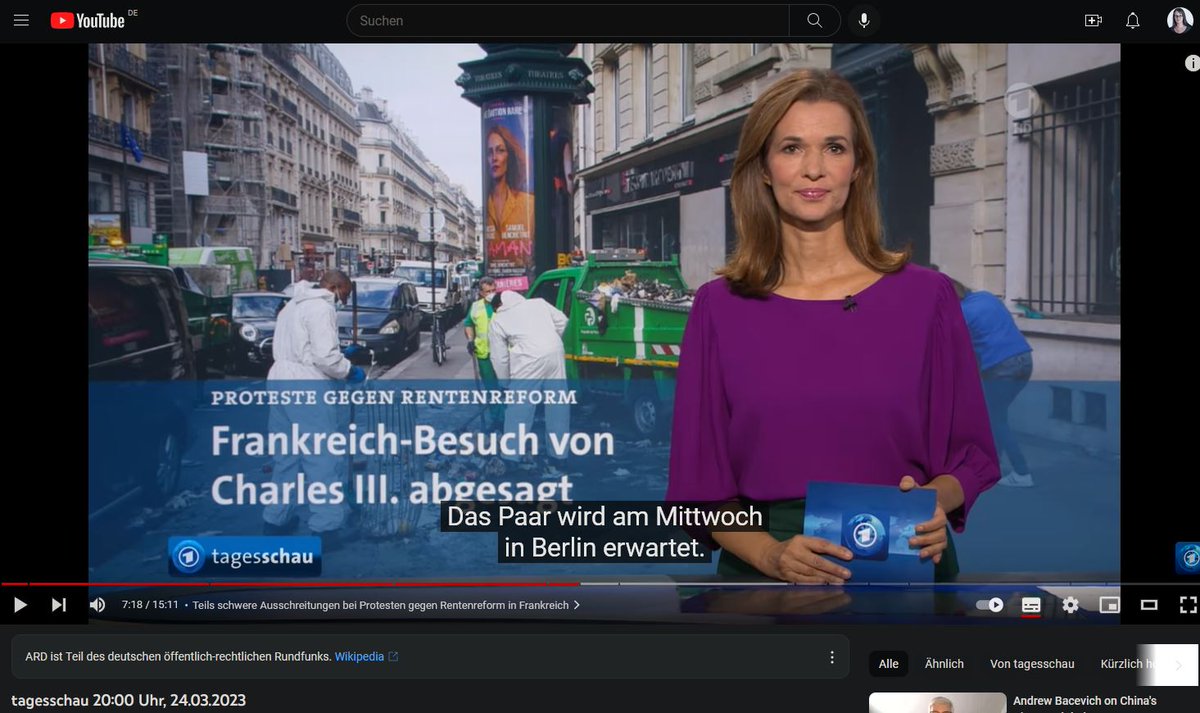Toggle theater mode
Viewport: 1200px width, 713px height.
point(1149,605)
